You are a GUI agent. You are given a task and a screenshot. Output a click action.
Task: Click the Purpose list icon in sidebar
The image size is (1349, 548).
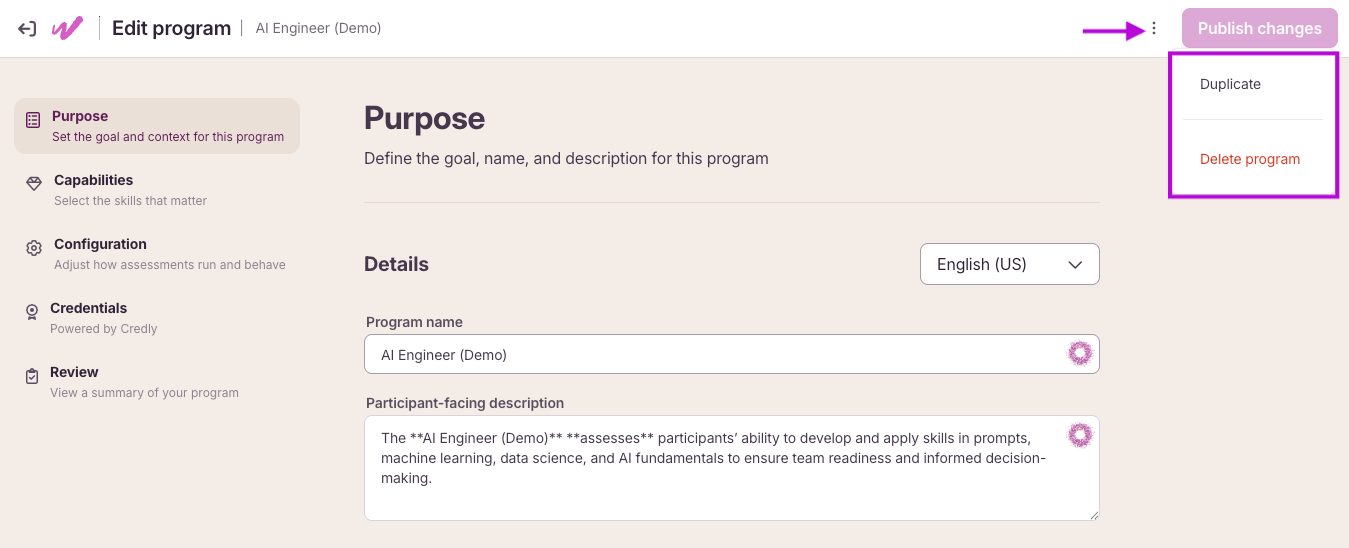tap(33, 120)
